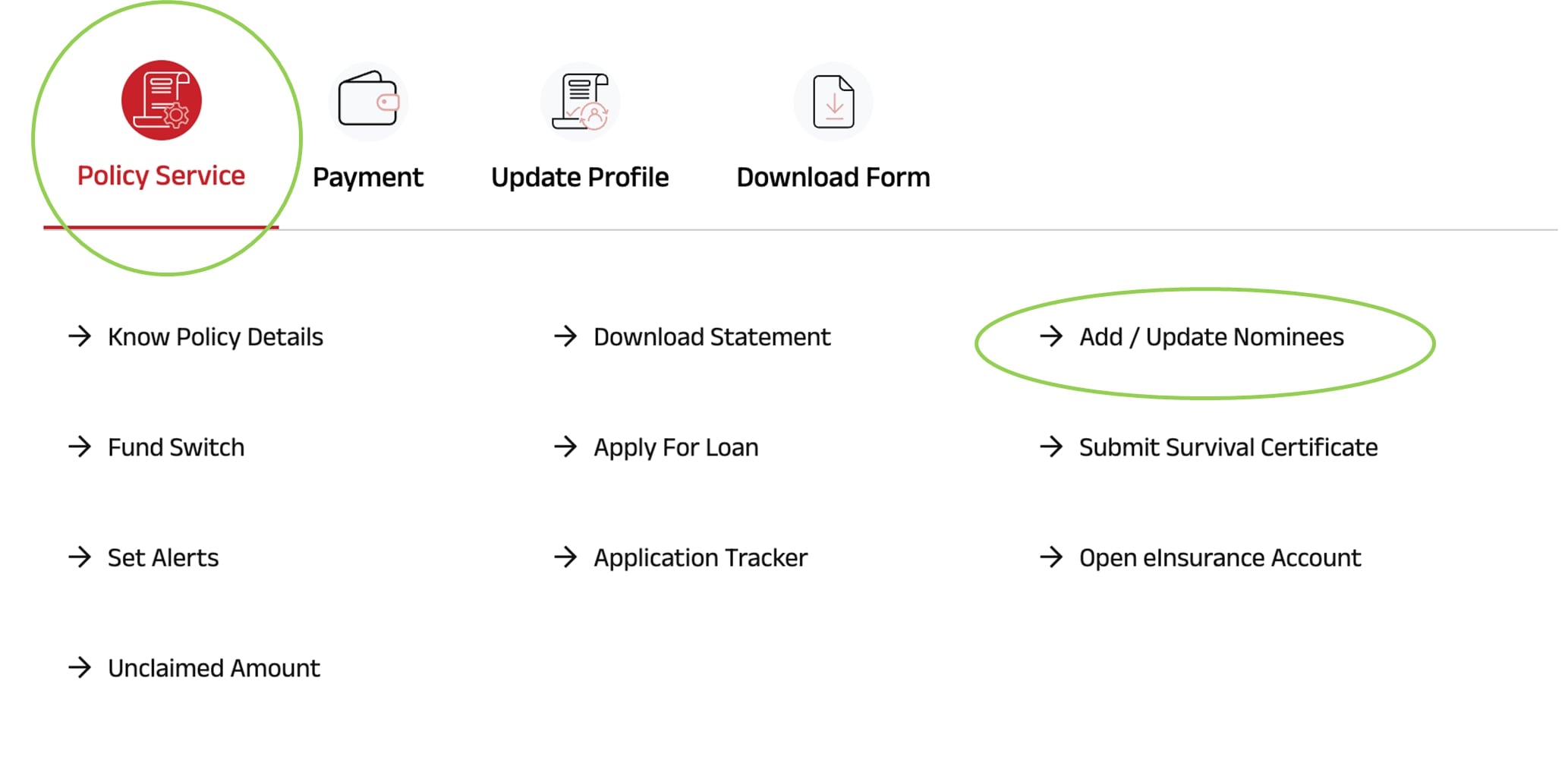Viewport: 1568px width, 757px height.
Task: Open Know Policy Details link
Action: tap(216, 336)
